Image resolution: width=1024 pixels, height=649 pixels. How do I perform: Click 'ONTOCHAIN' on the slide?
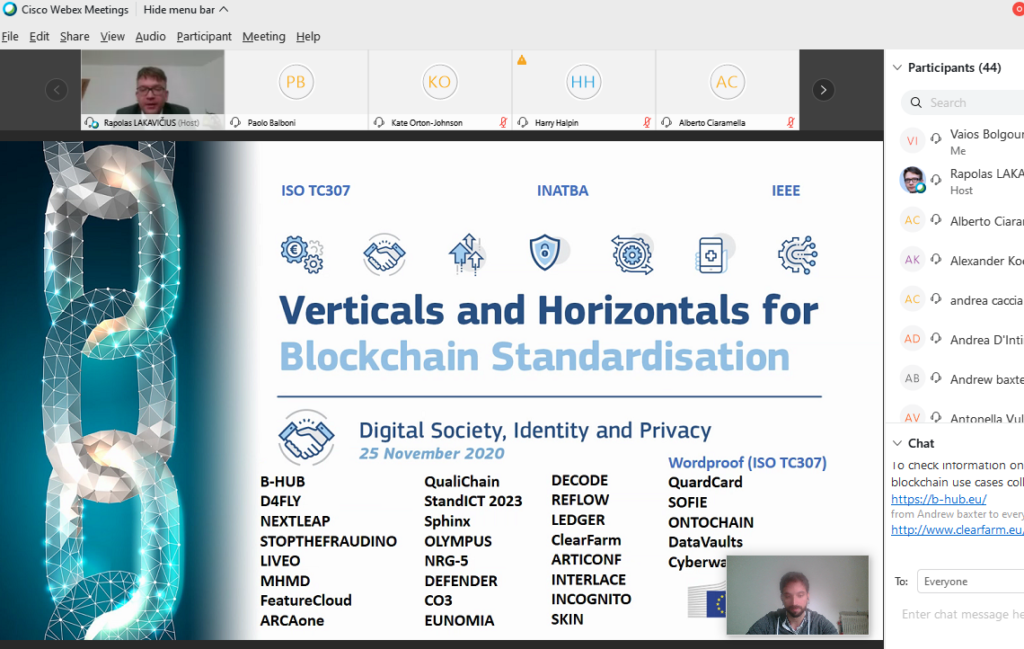(711, 522)
